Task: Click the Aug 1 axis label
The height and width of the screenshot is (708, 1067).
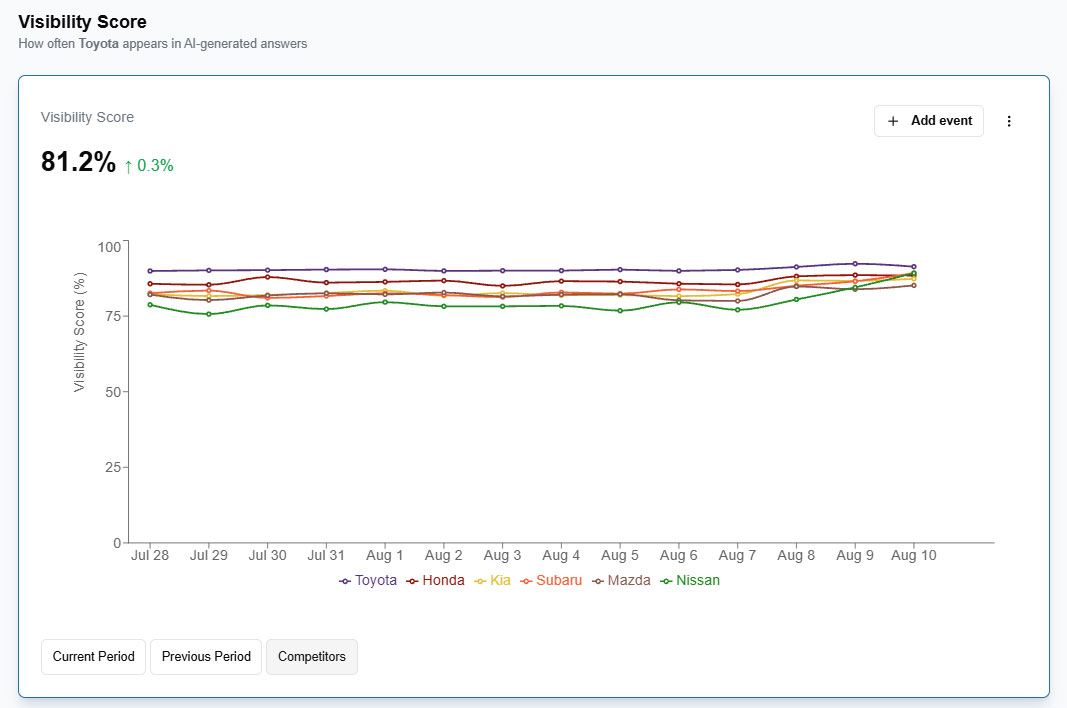Action: 384,556
